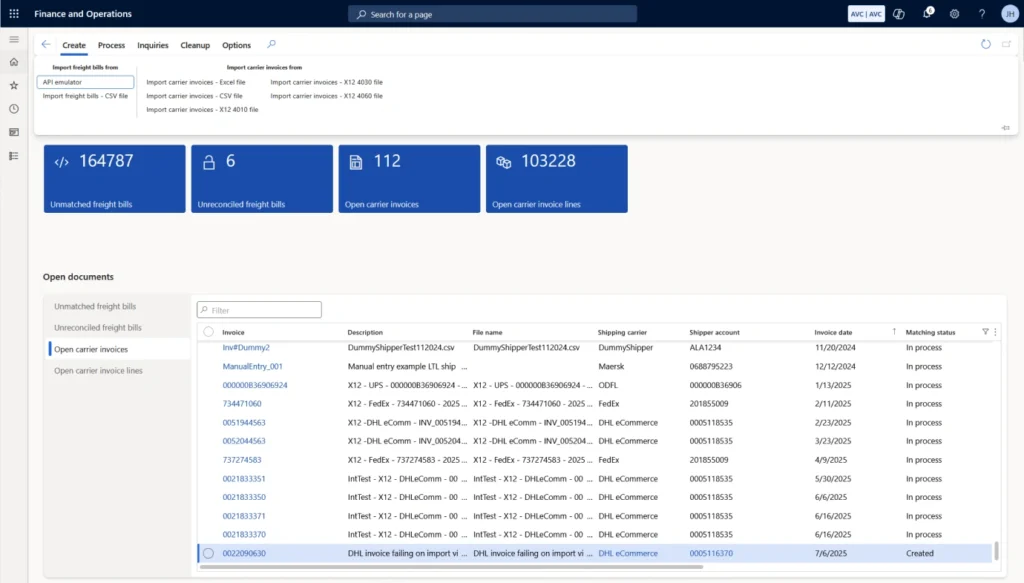Open the Options tab in the ribbon

click(236, 45)
